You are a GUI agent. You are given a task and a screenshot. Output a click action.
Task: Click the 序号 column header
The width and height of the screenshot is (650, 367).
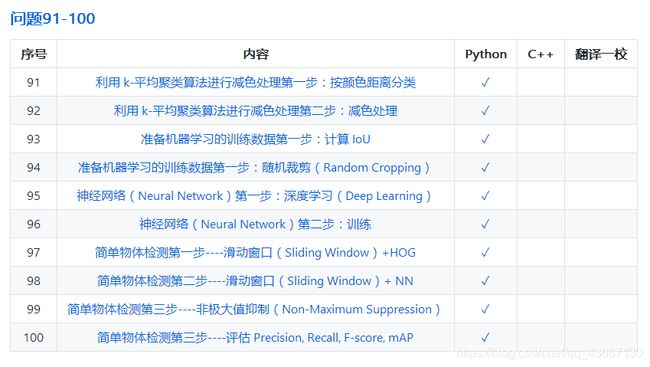tap(34, 54)
